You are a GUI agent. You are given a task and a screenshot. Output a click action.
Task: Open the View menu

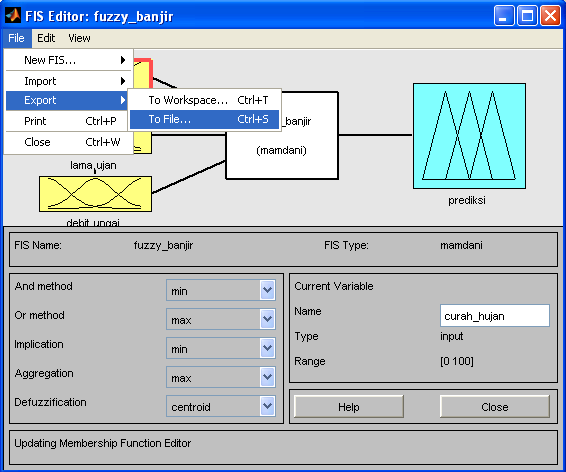pyautogui.click(x=79, y=38)
